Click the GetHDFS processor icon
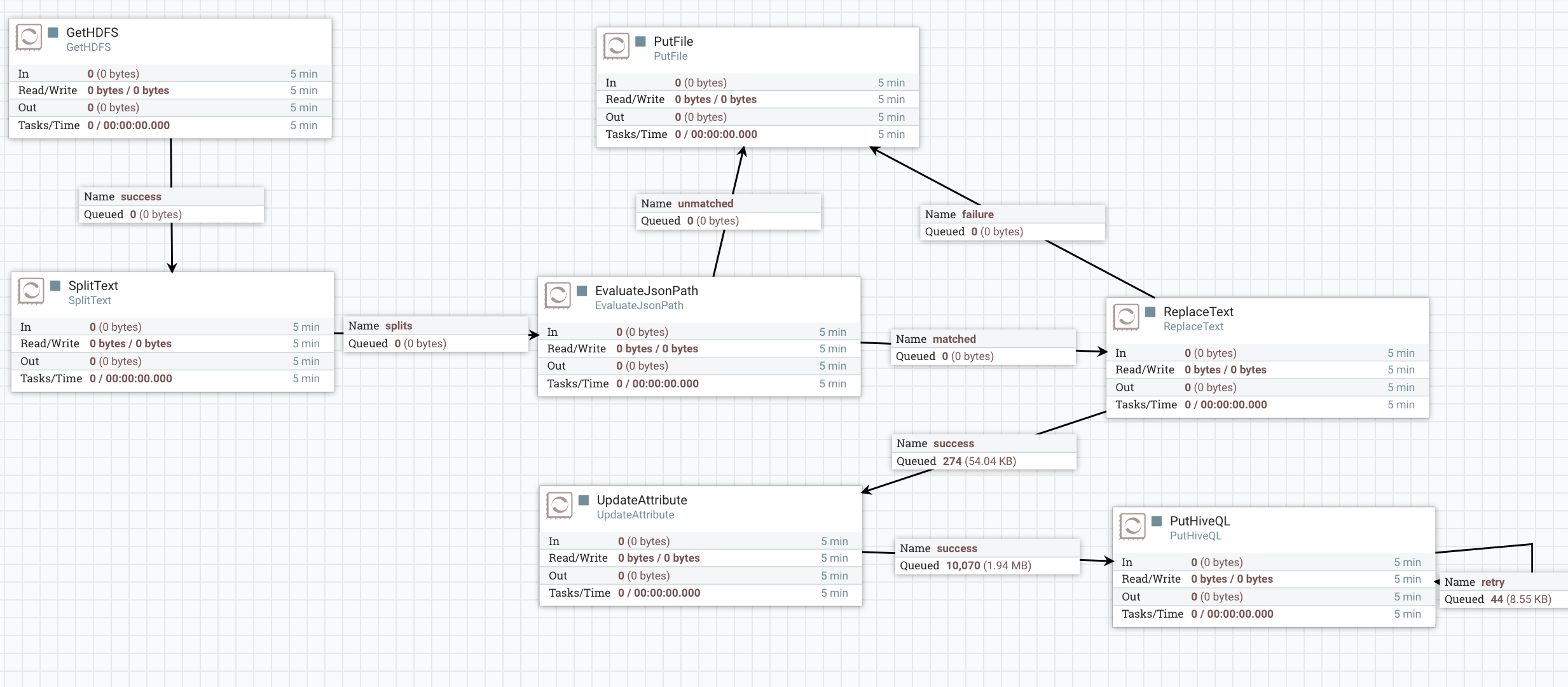Image resolution: width=1568 pixels, height=687 pixels. (x=28, y=38)
